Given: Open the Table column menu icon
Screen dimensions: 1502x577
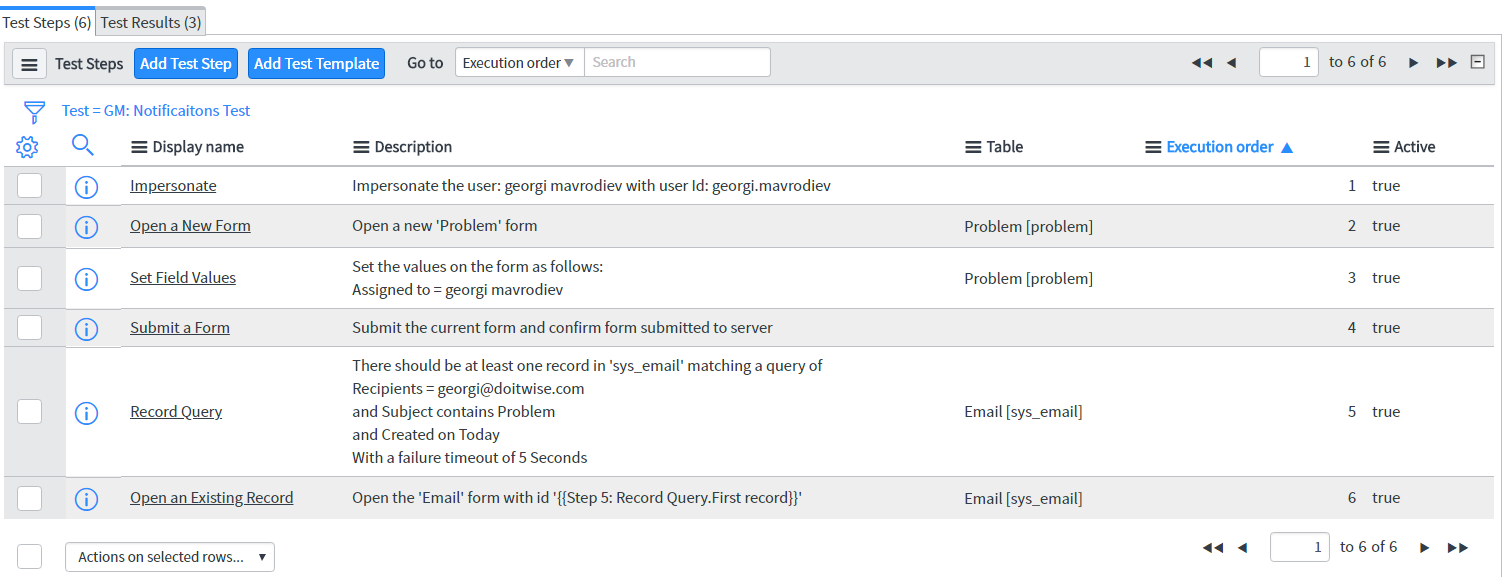Looking at the screenshot, I should (969, 146).
